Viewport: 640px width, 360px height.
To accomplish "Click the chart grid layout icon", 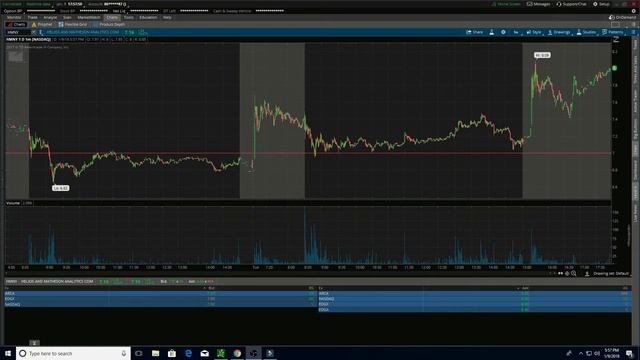I will coord(616,25).
